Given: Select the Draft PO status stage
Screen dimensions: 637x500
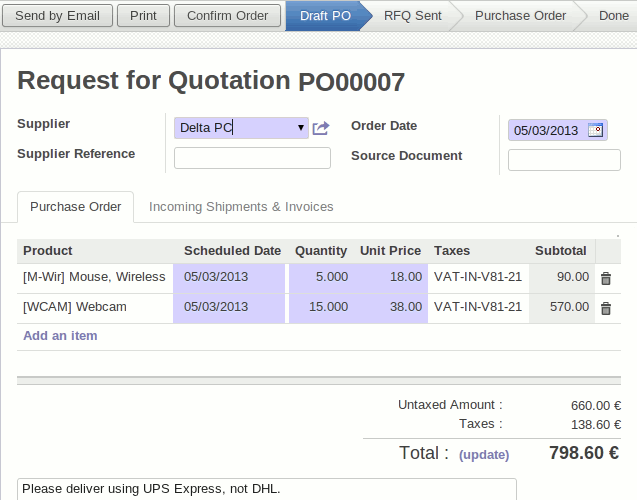Looking at the screenshot, I should (325, 16).
